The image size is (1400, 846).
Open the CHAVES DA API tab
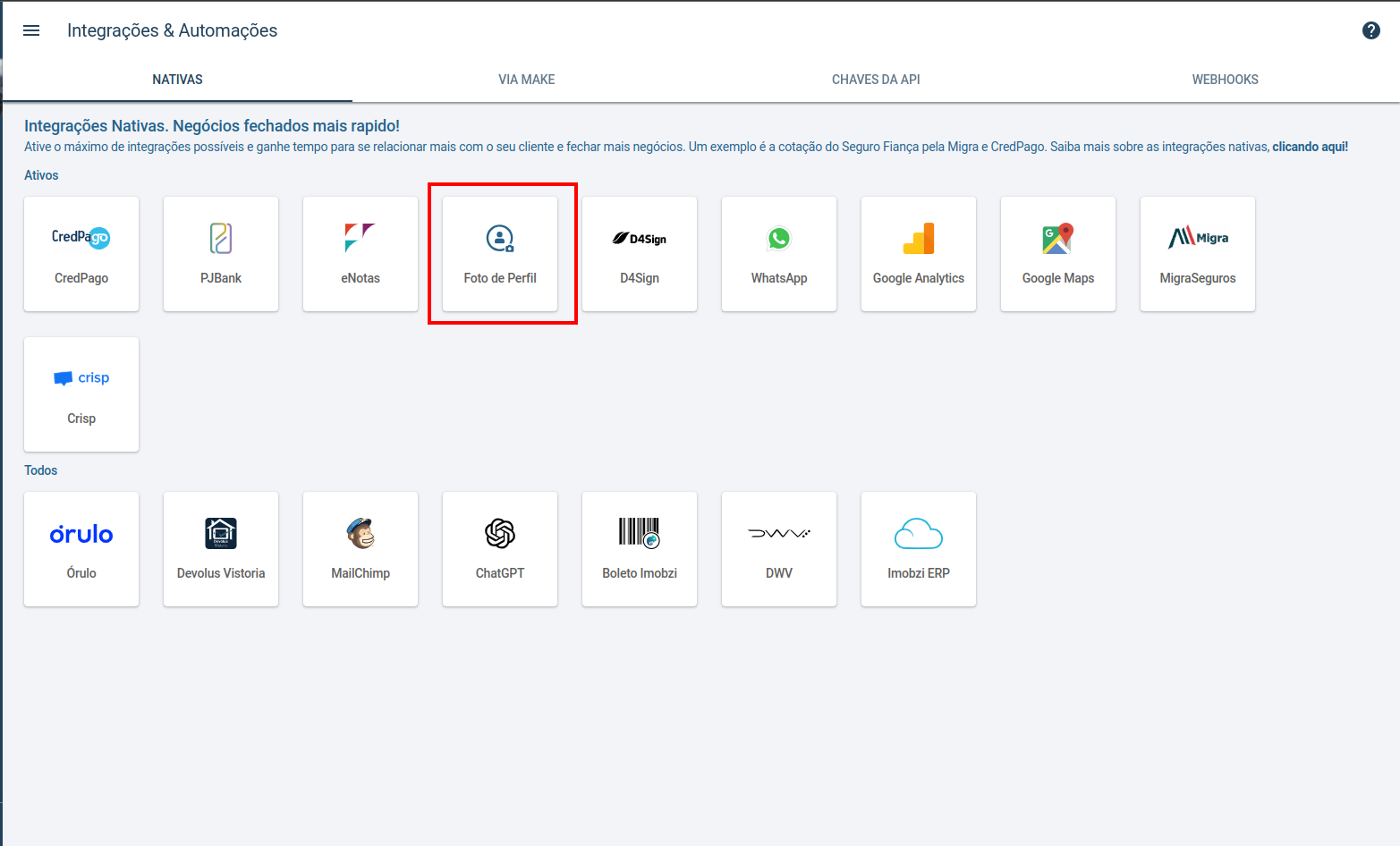pyautogui.click(x=876, y=80)
